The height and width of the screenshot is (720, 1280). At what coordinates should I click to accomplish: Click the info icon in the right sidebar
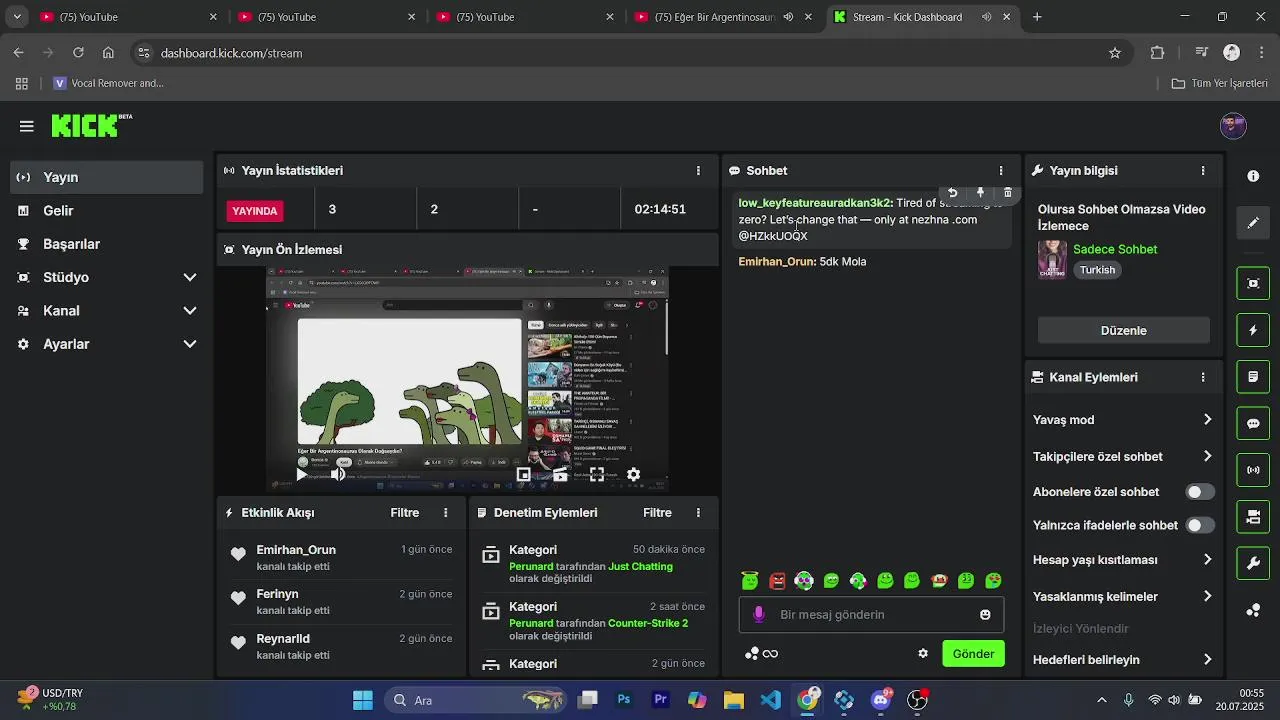(x=1253, y=176)
